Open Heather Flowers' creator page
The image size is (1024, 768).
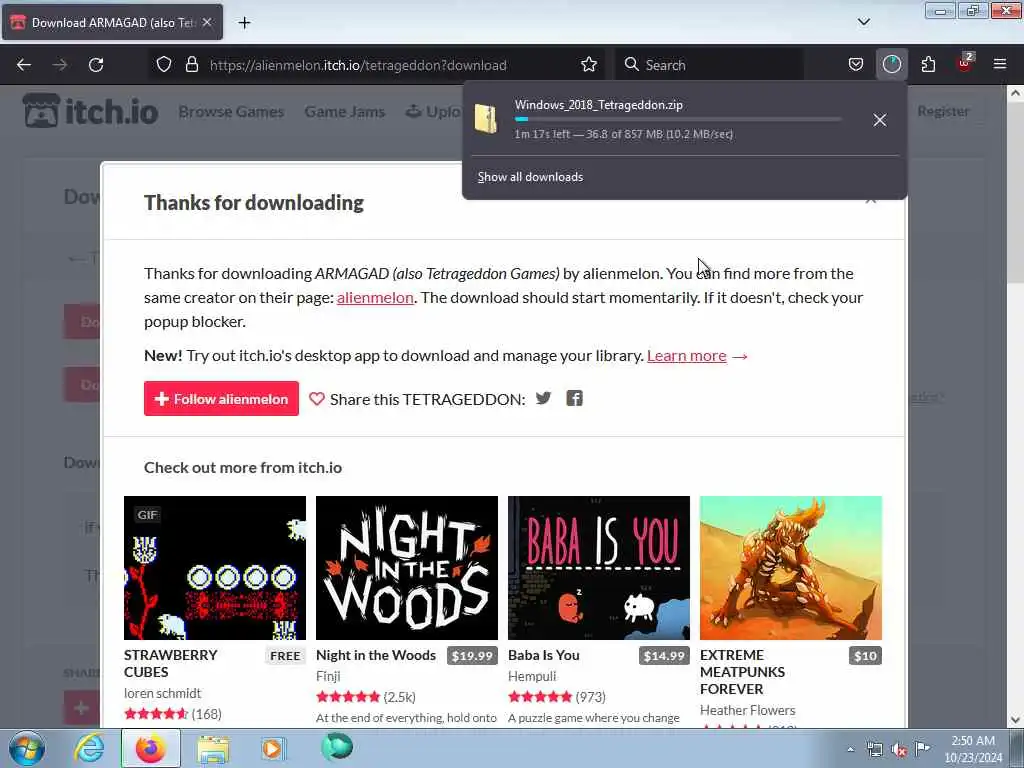click(x=748, y=711)
